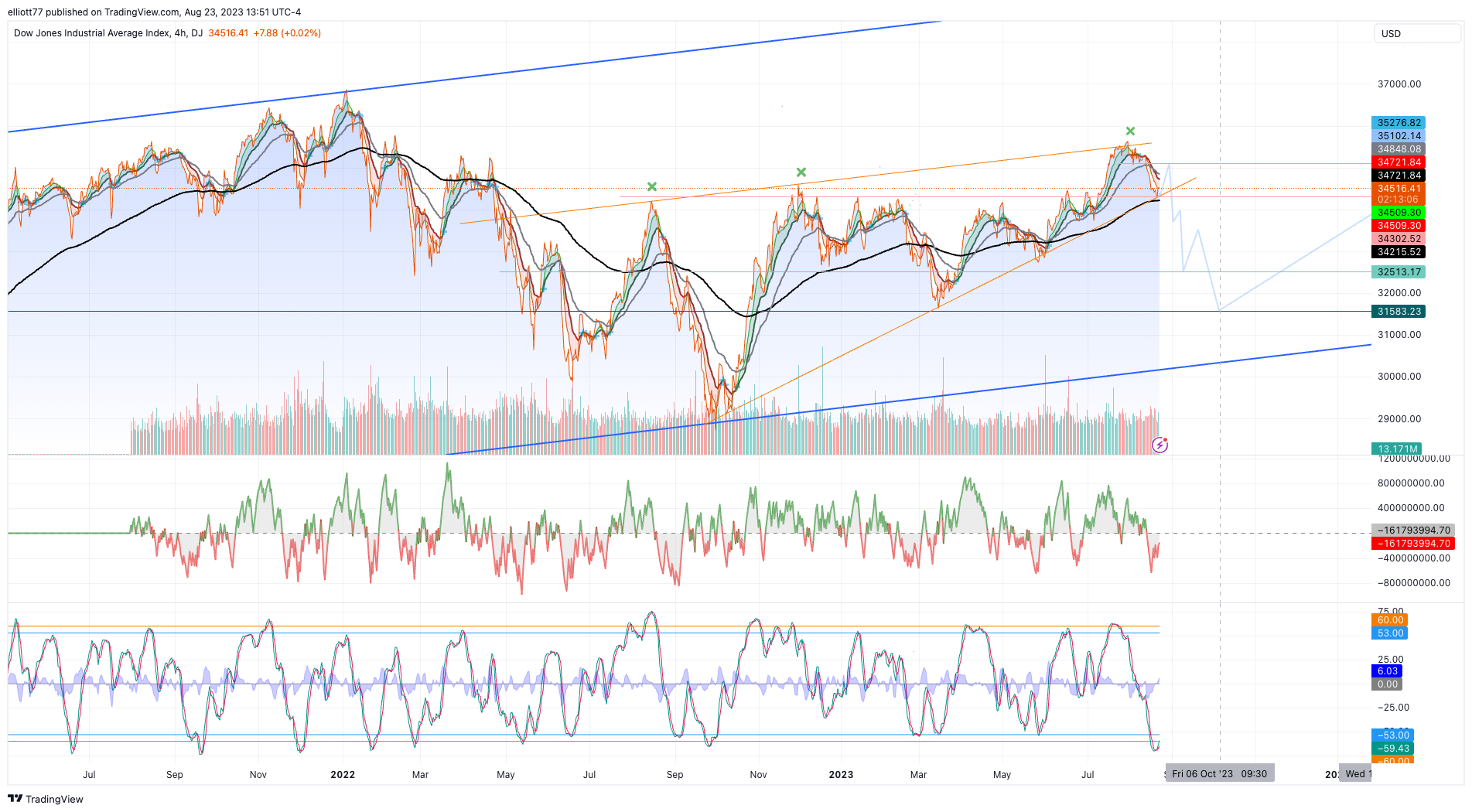Click the 37000.00 price axis tick
This screenshot has height=812, width=1472.
1399,84
